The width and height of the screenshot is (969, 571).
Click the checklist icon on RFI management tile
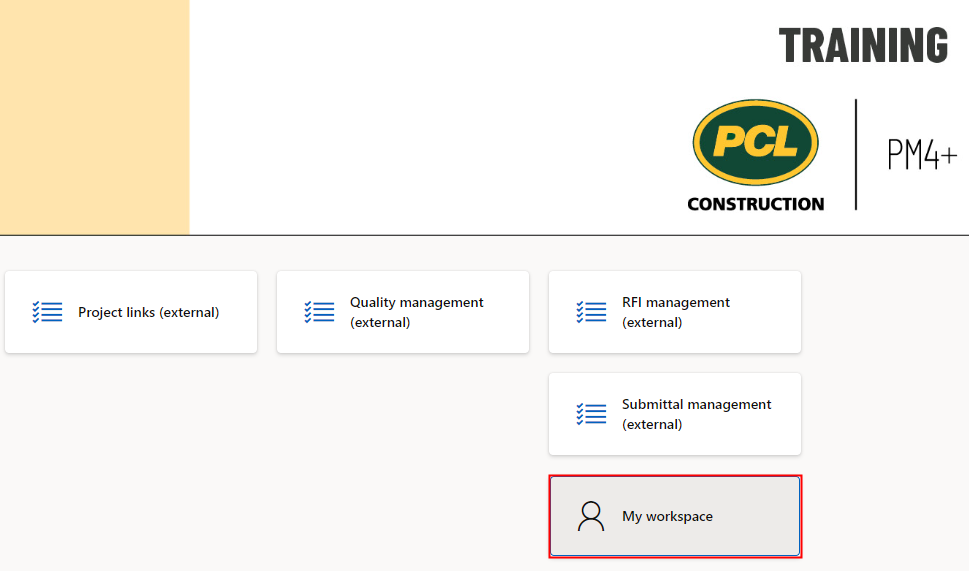point(591,312)
